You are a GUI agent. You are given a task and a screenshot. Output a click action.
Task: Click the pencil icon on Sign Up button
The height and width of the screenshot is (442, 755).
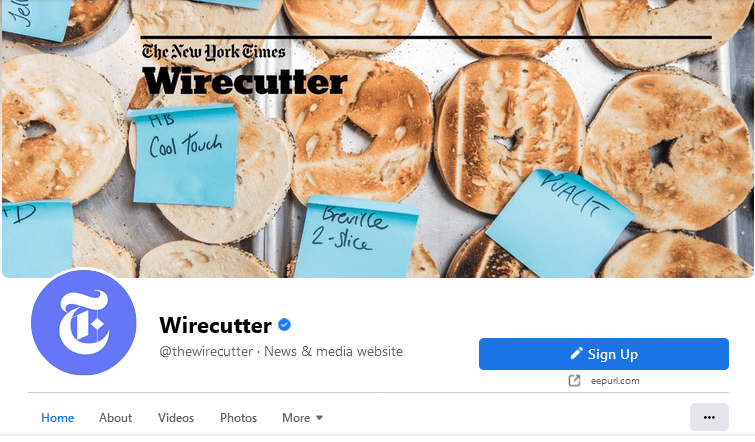coord(576,354)
